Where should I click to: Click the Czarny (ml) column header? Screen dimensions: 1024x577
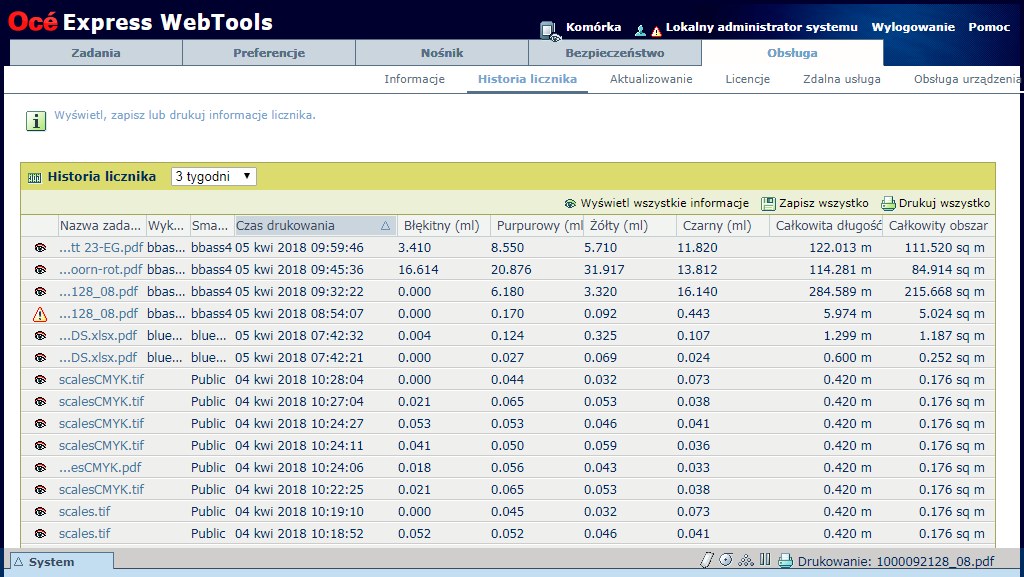click(x=723, y=226)
